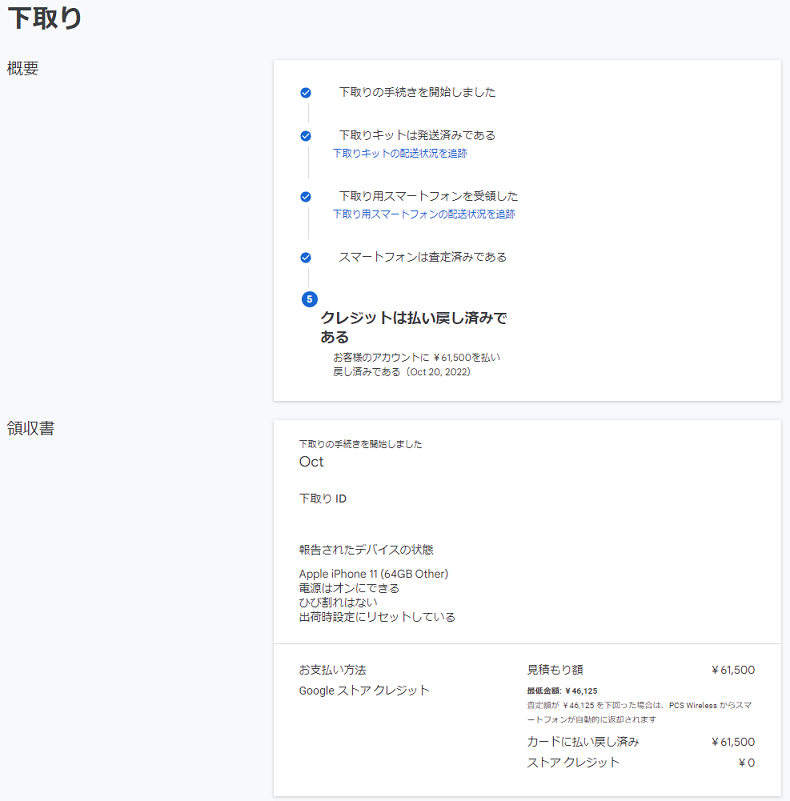Click the ひび割れはない line
790x801 pixels.
pos(338,603)
